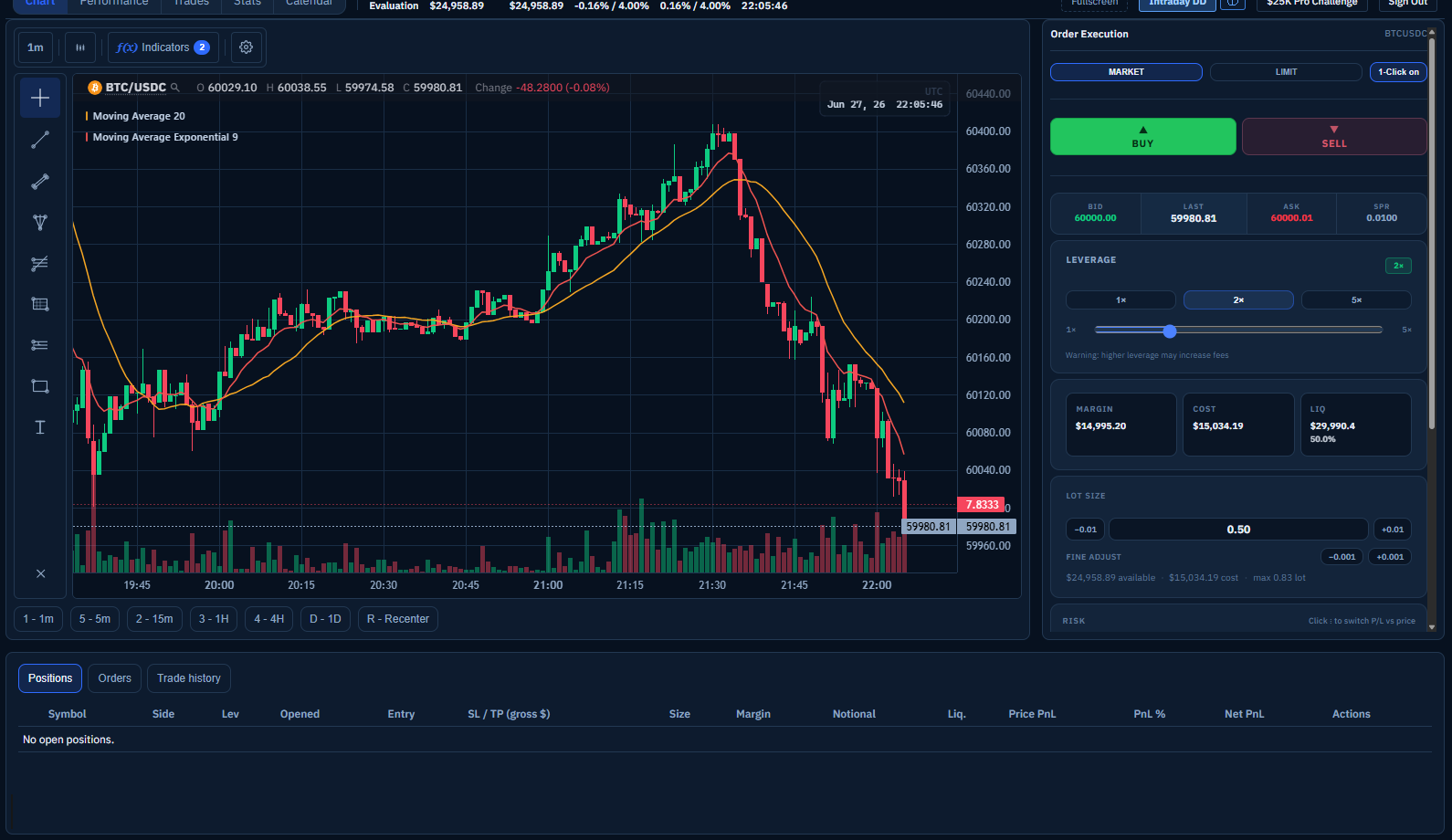Open the f(x) Indicators menu
The height and width of the screenshot is (840, 1452).
pyautogui.click(x=163, y=47)
